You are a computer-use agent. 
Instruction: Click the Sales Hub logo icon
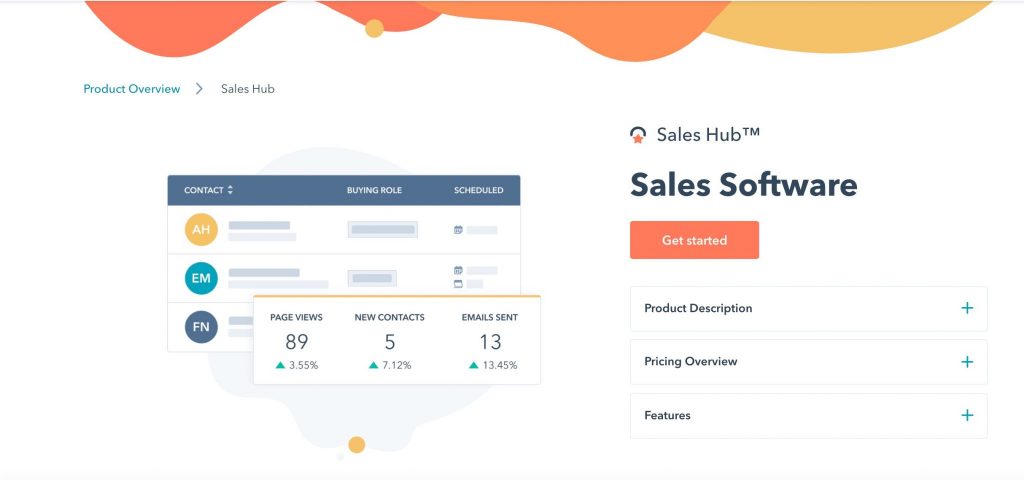pyautogui.click(x=638, y=135)
